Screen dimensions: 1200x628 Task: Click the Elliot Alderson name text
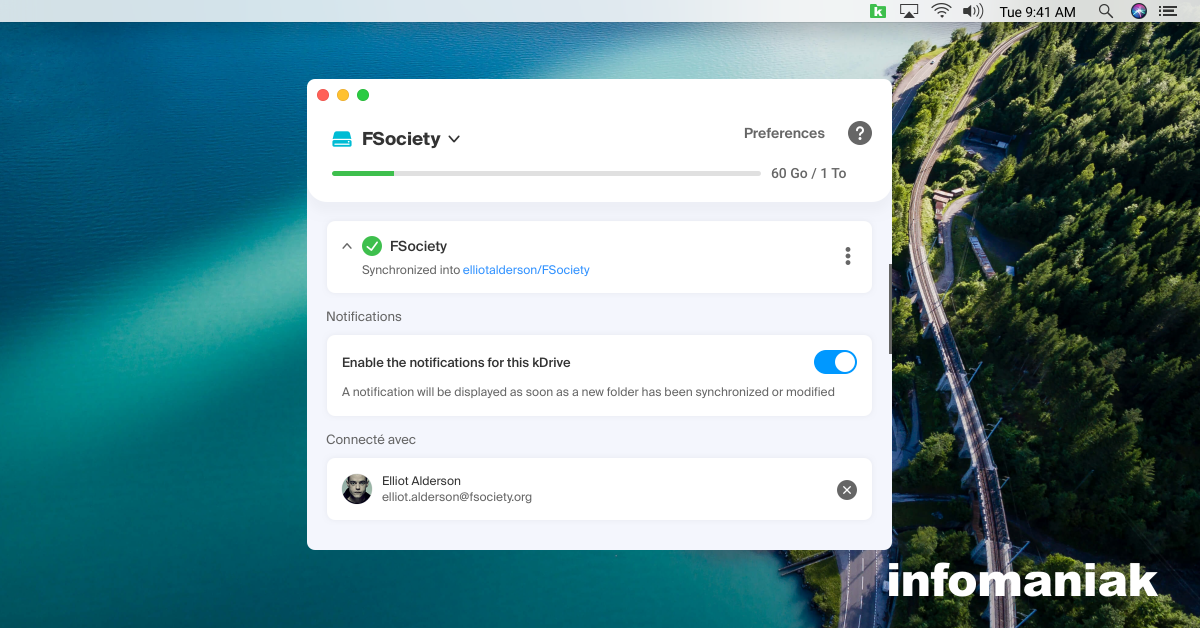point(421,481)
